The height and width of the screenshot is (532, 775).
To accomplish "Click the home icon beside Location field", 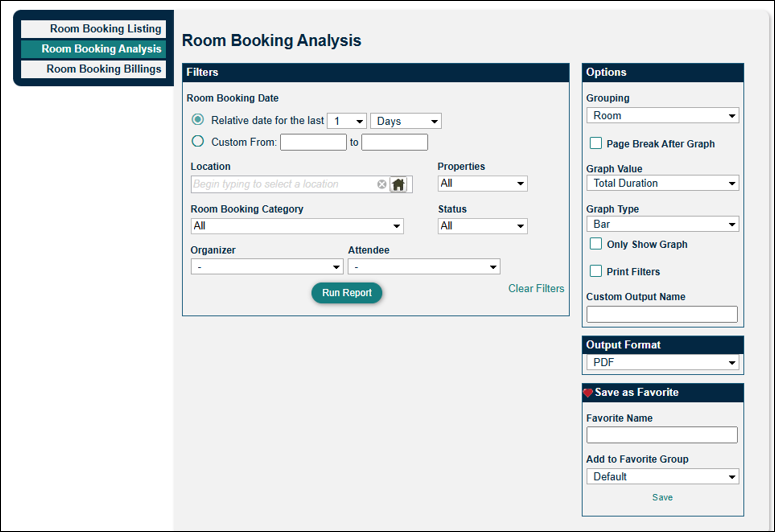I will (398, 184).
